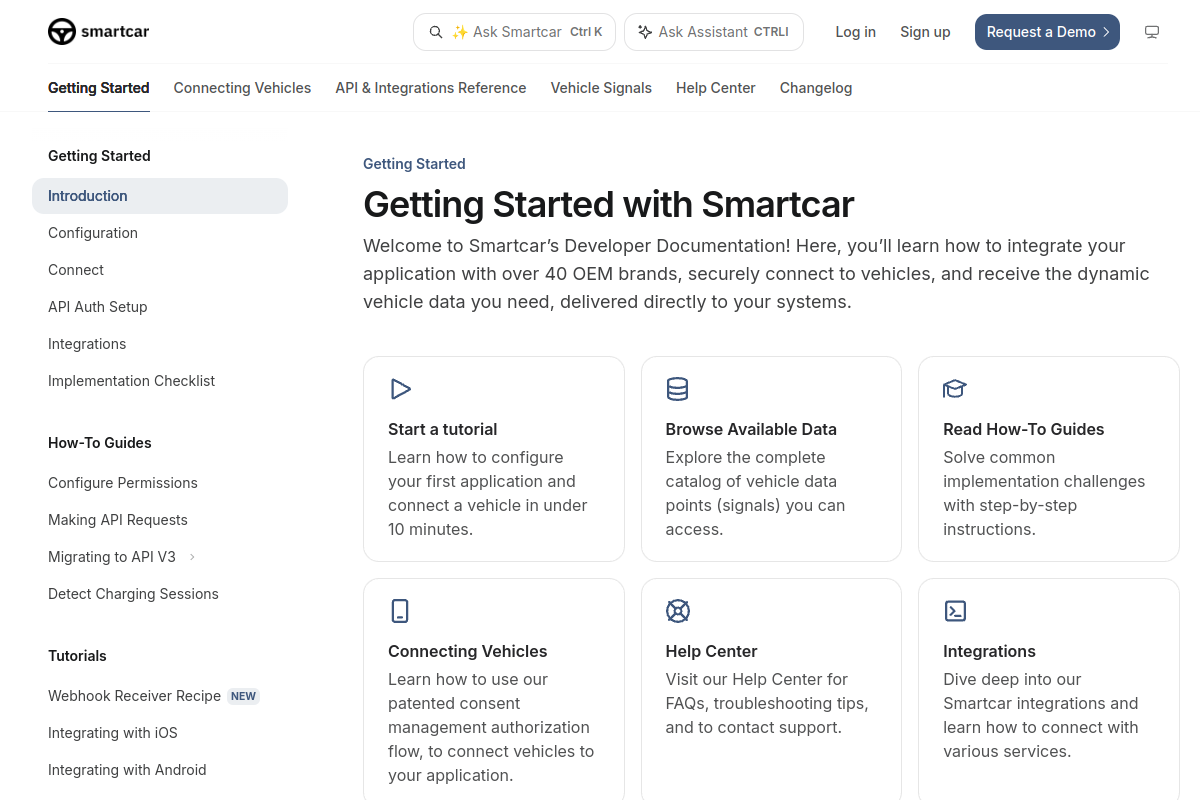This screenshot has height=800, width=1200.
Task: Expand the Migrating to API V3 chevron
Action: click(192, 557)
